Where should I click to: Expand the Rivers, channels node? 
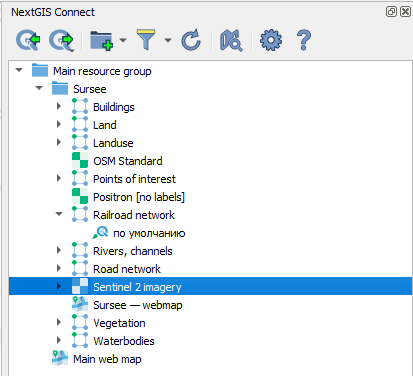pos(59,250)
